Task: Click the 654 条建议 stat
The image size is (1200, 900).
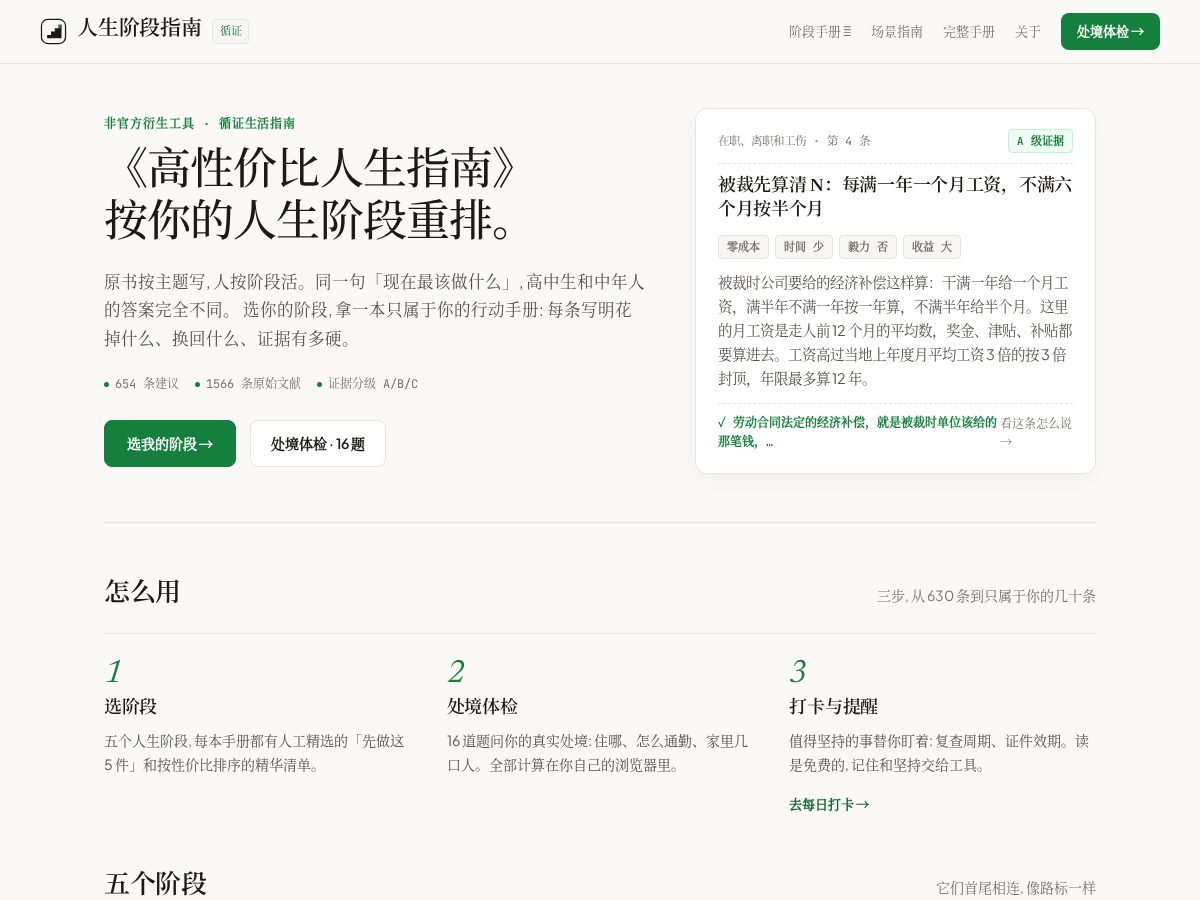Action: click(x=141, y=383)
